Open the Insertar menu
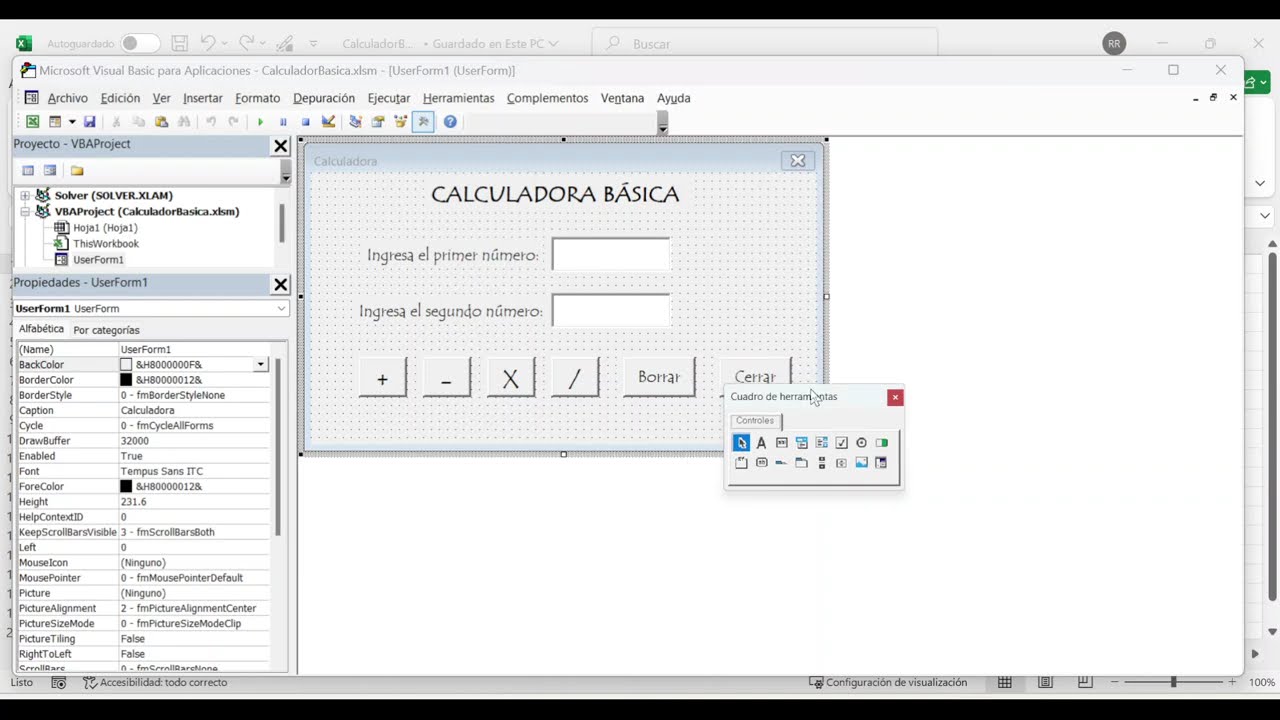This screenshot has width=1280, height=720. 203,98
